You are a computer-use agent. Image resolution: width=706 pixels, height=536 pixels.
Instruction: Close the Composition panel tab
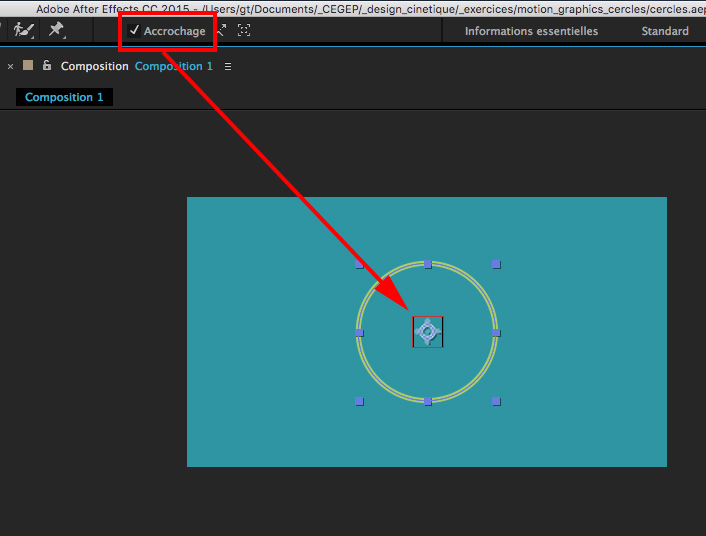(x=10, y=67)
